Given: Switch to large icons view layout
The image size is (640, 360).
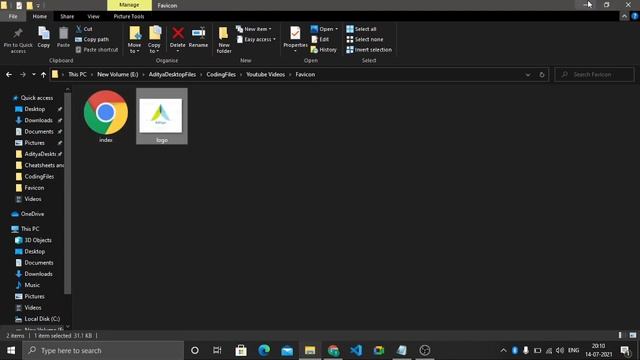Looking at the screenshot, I should pyautogui.click(x=633, y=335).
